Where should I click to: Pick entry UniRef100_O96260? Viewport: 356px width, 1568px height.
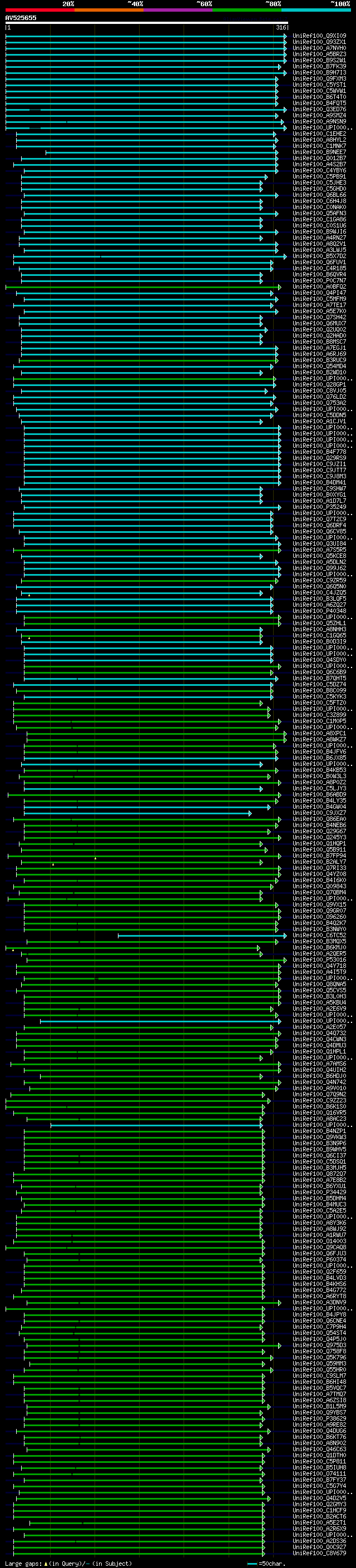coord(319,917)
